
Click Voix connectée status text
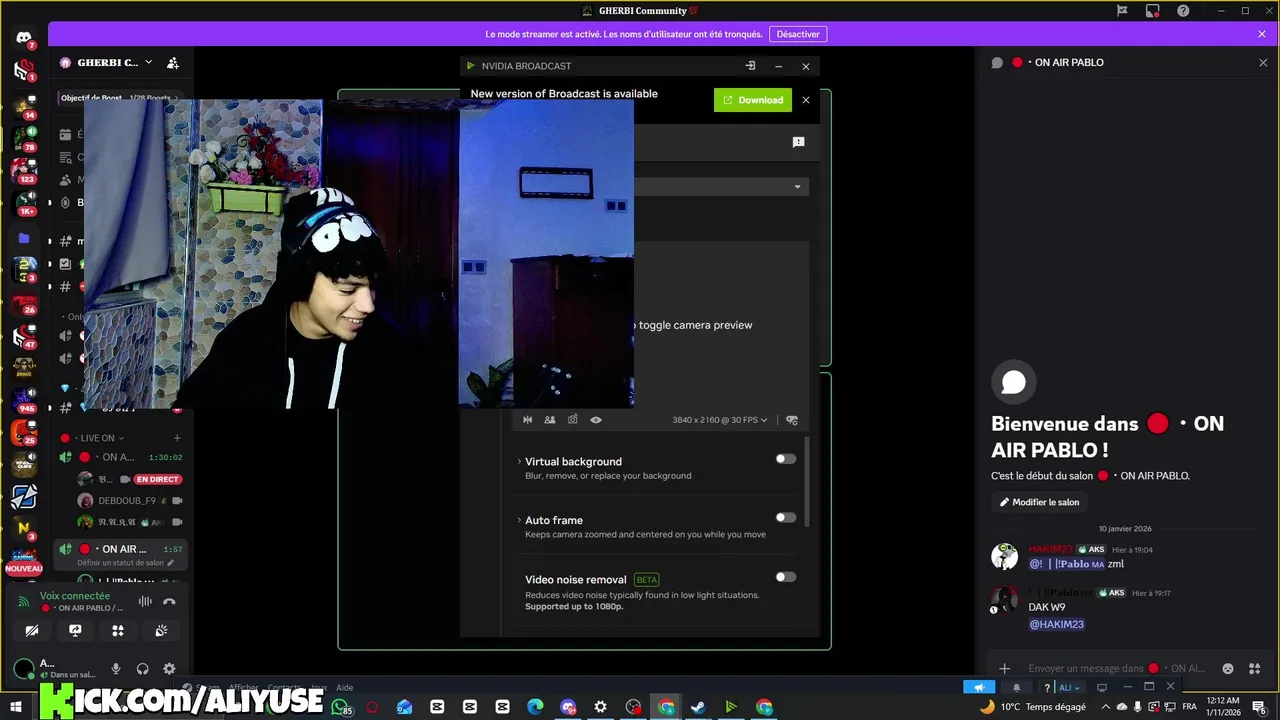[75, 596]
